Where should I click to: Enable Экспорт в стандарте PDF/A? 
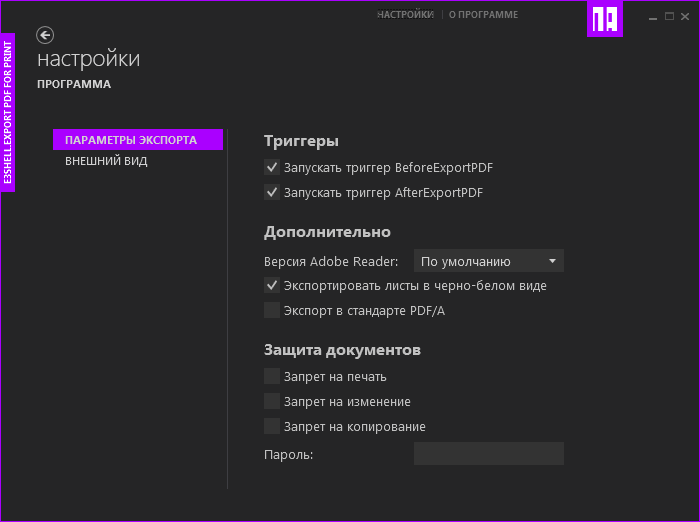tap(272, 311)
